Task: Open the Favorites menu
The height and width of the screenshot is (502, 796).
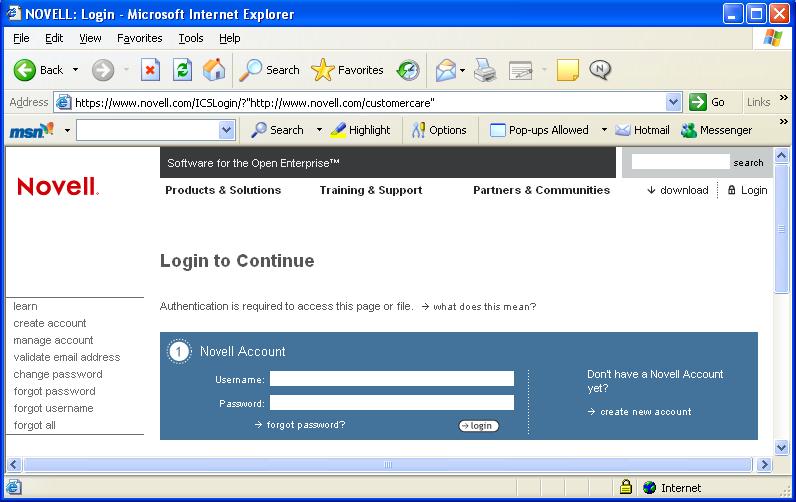Action: [140, 38]
